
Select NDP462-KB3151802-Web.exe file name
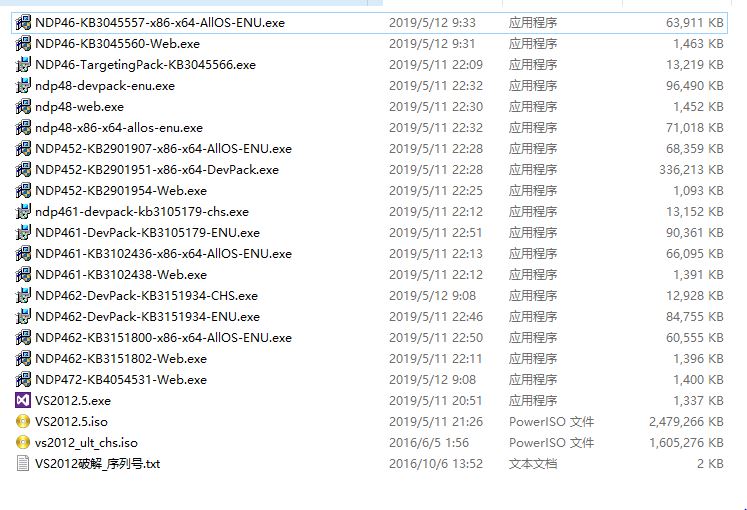(x=121, y=359)
